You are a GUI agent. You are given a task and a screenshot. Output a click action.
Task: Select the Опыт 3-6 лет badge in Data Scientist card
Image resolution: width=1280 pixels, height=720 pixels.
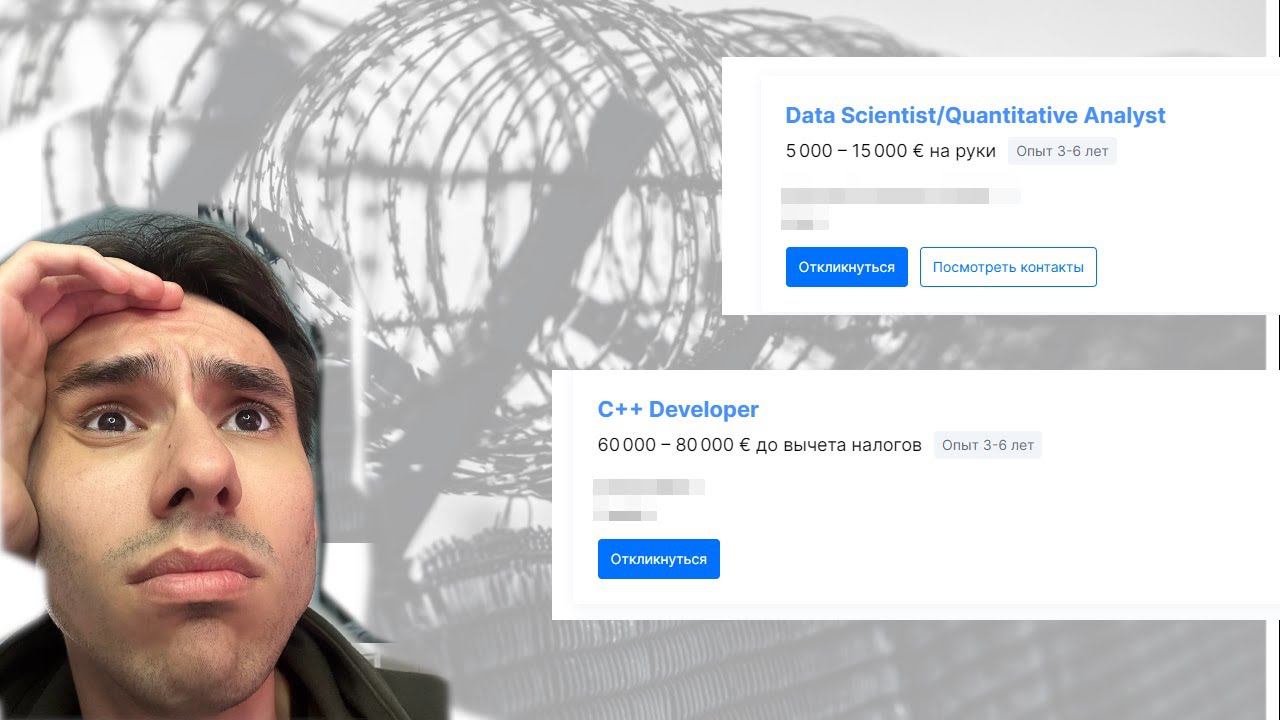[1062, 151]
